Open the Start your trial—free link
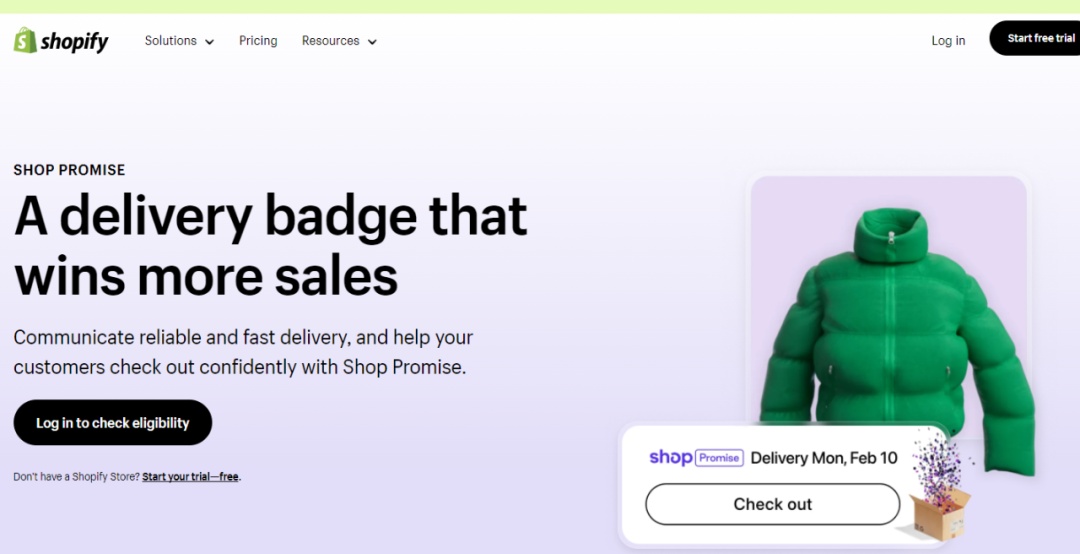This screenshot has height=554, width=1080. click(190, 477)
